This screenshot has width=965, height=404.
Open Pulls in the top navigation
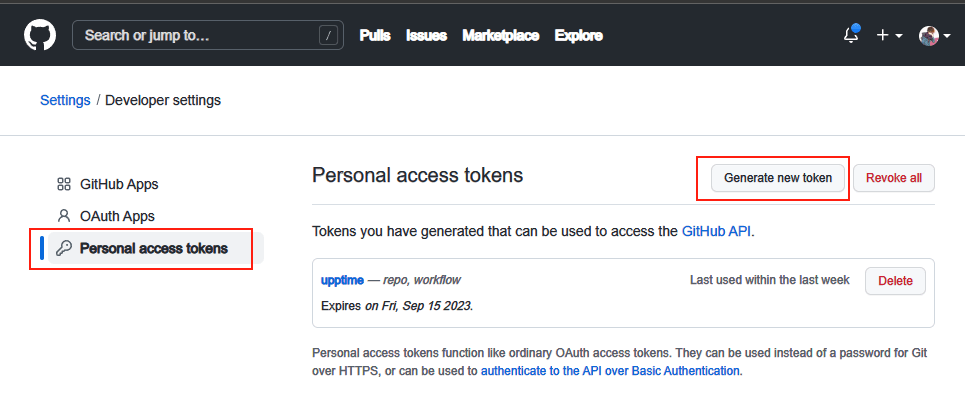click(x=375, y=36)
